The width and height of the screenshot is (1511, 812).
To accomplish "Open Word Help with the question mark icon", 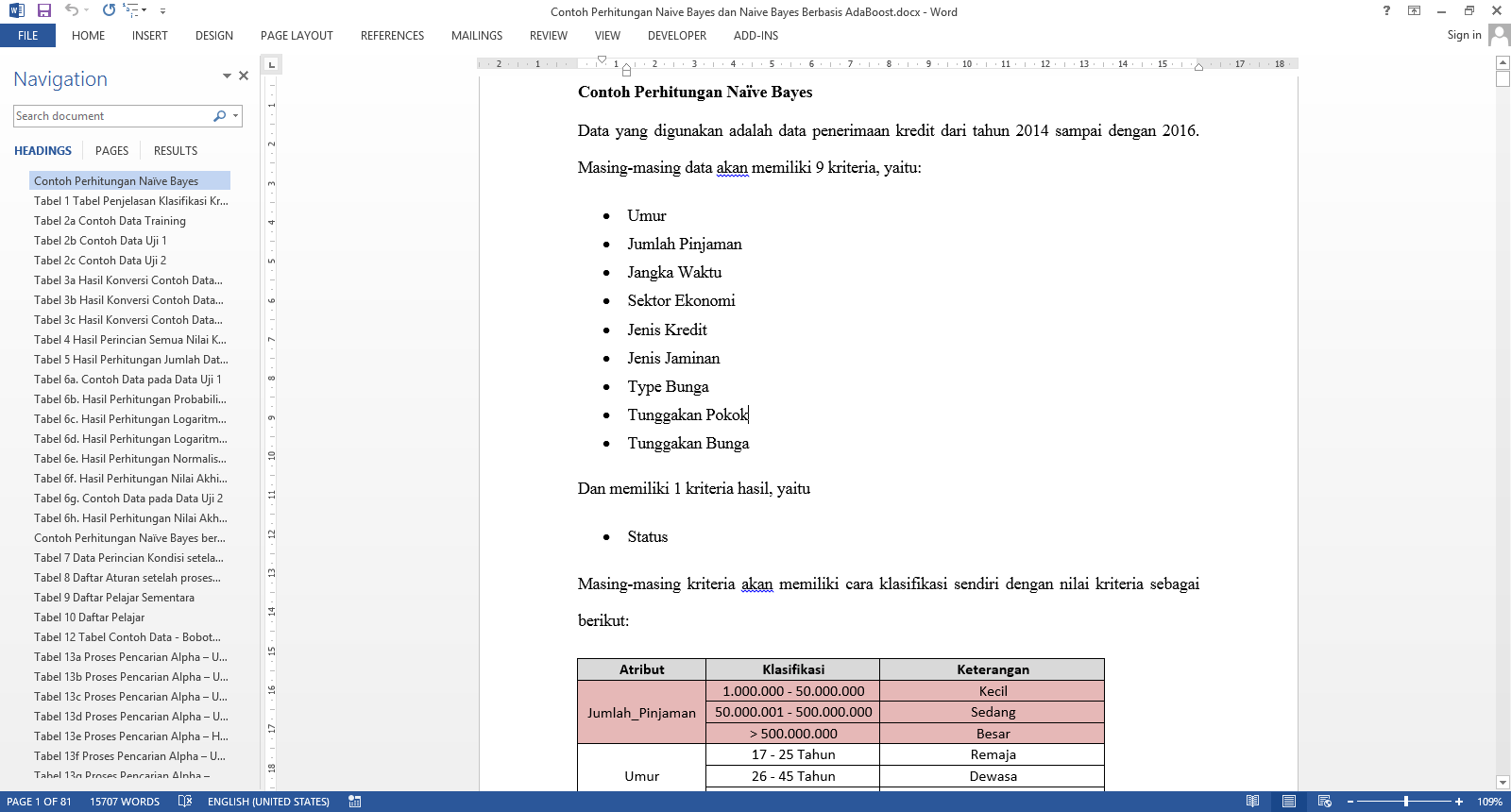I will tap(1386, 11).
